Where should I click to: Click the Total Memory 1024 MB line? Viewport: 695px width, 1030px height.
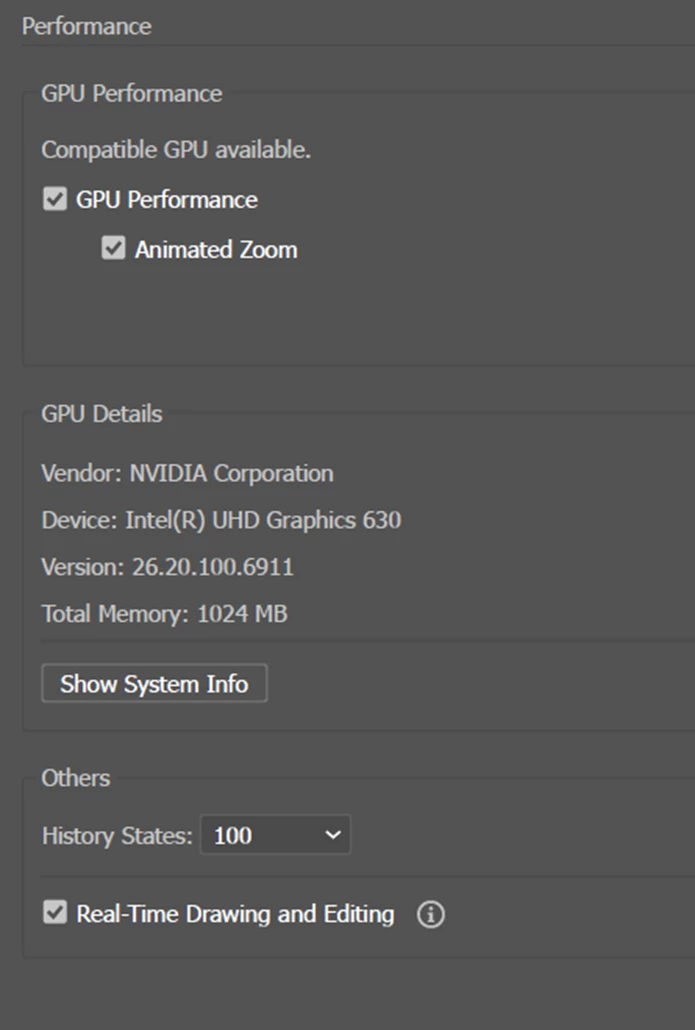[164, 614]
